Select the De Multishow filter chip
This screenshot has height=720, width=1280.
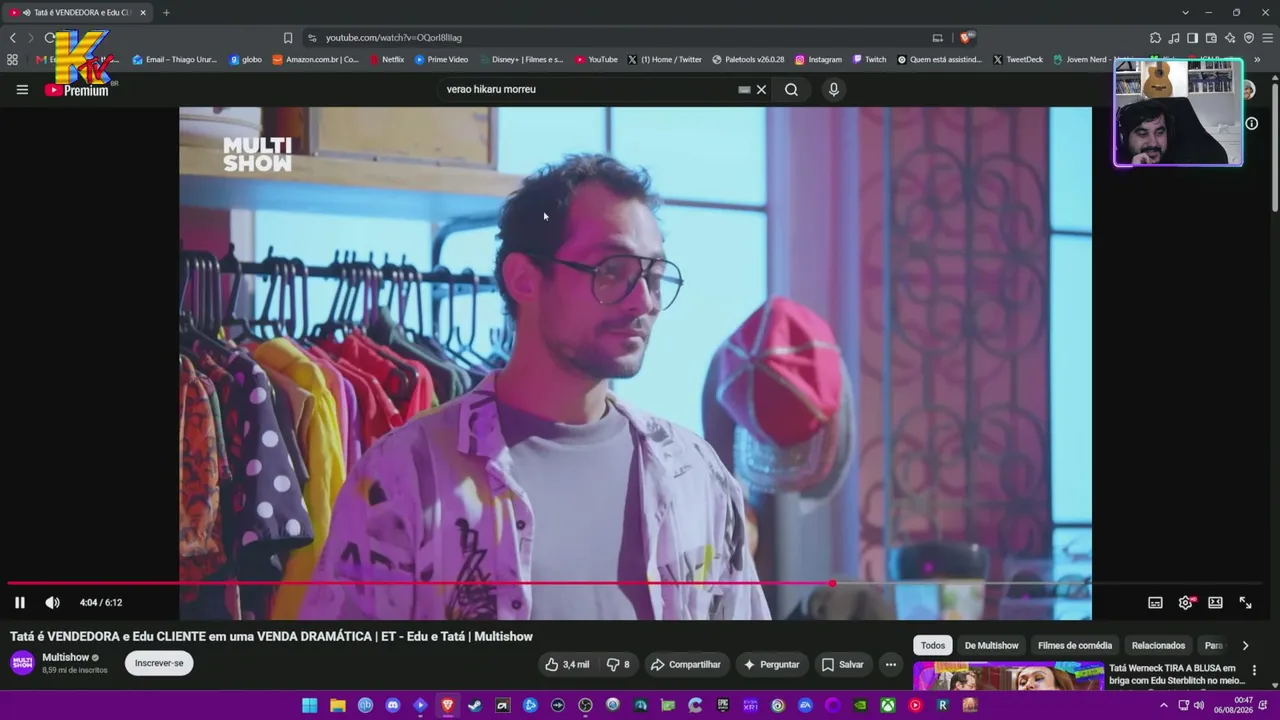pos(991,645)
